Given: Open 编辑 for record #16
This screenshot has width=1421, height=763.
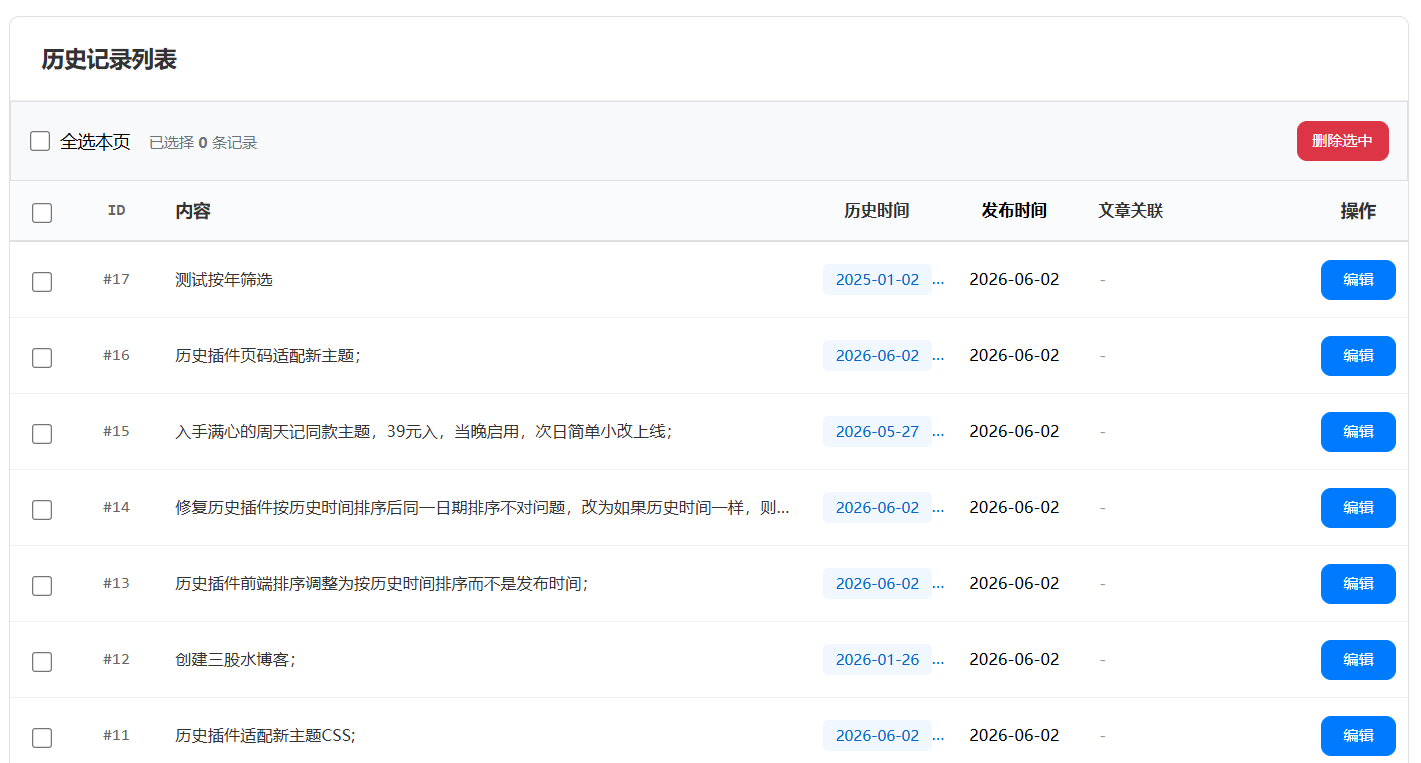Looking at the screenshot, I should click(1358, 356).
